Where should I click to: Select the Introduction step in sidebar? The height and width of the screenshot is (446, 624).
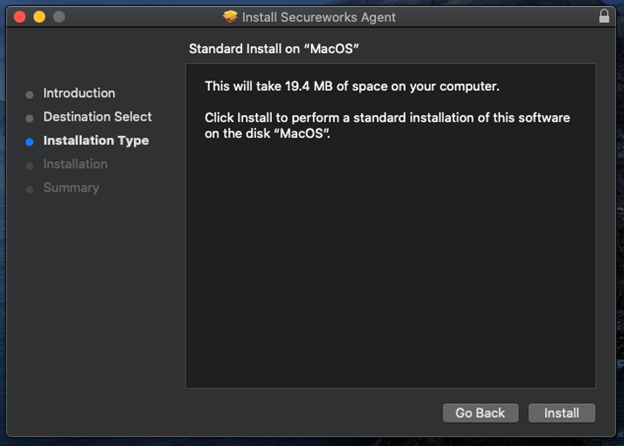point(79,93)
